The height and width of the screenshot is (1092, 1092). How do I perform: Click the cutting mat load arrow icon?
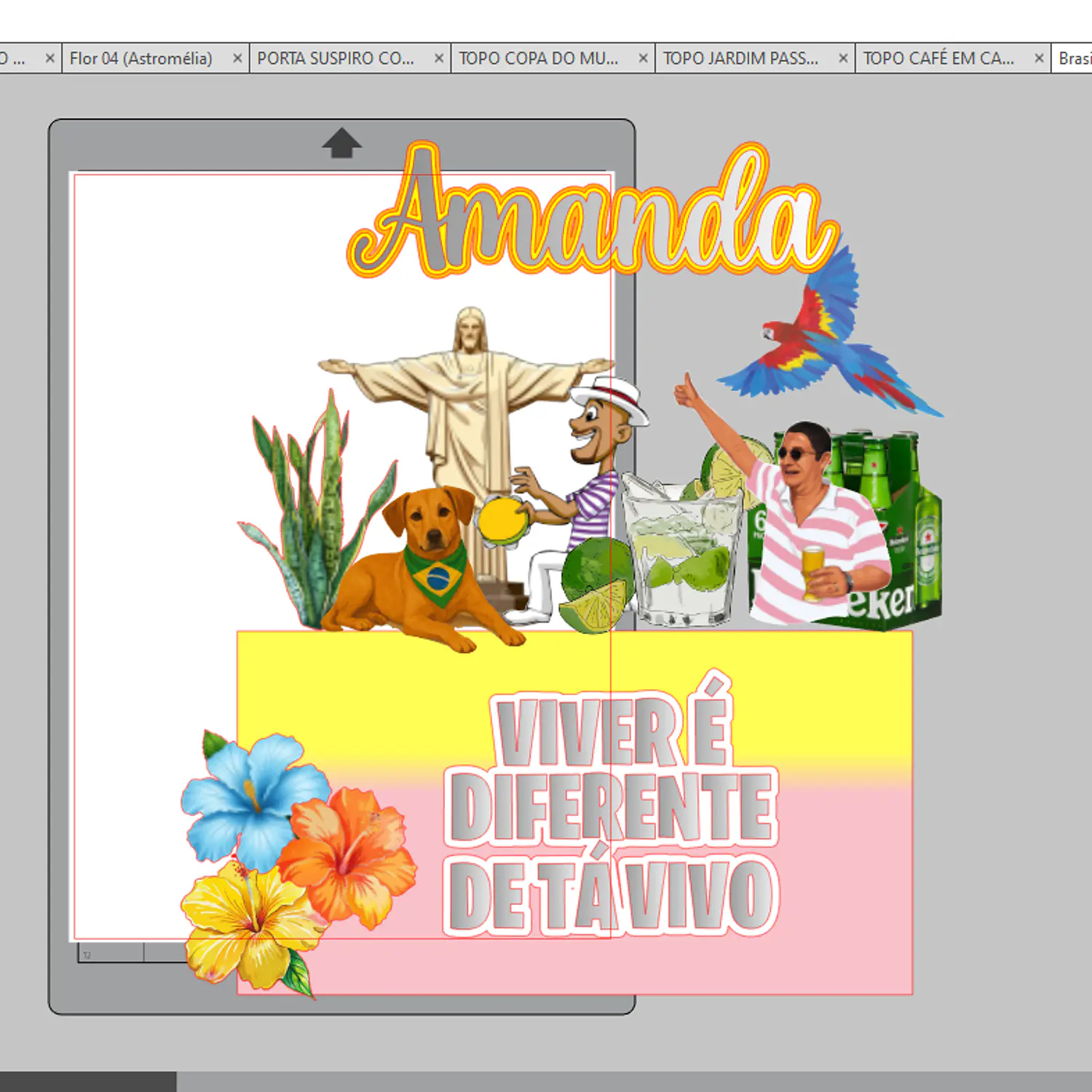341,143
